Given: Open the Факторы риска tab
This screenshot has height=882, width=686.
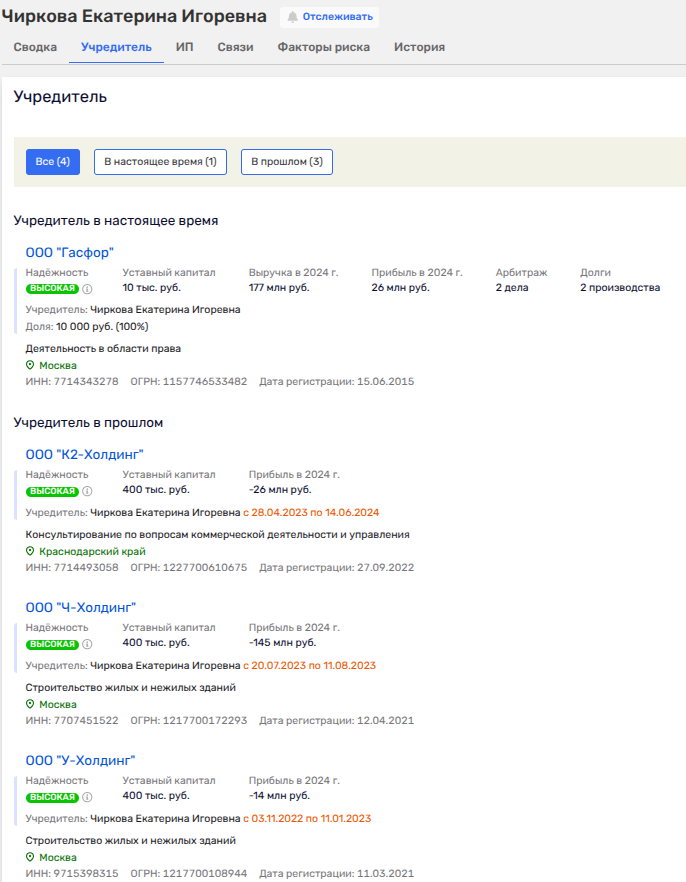Looking at the screenshot, I should [323, 47].
